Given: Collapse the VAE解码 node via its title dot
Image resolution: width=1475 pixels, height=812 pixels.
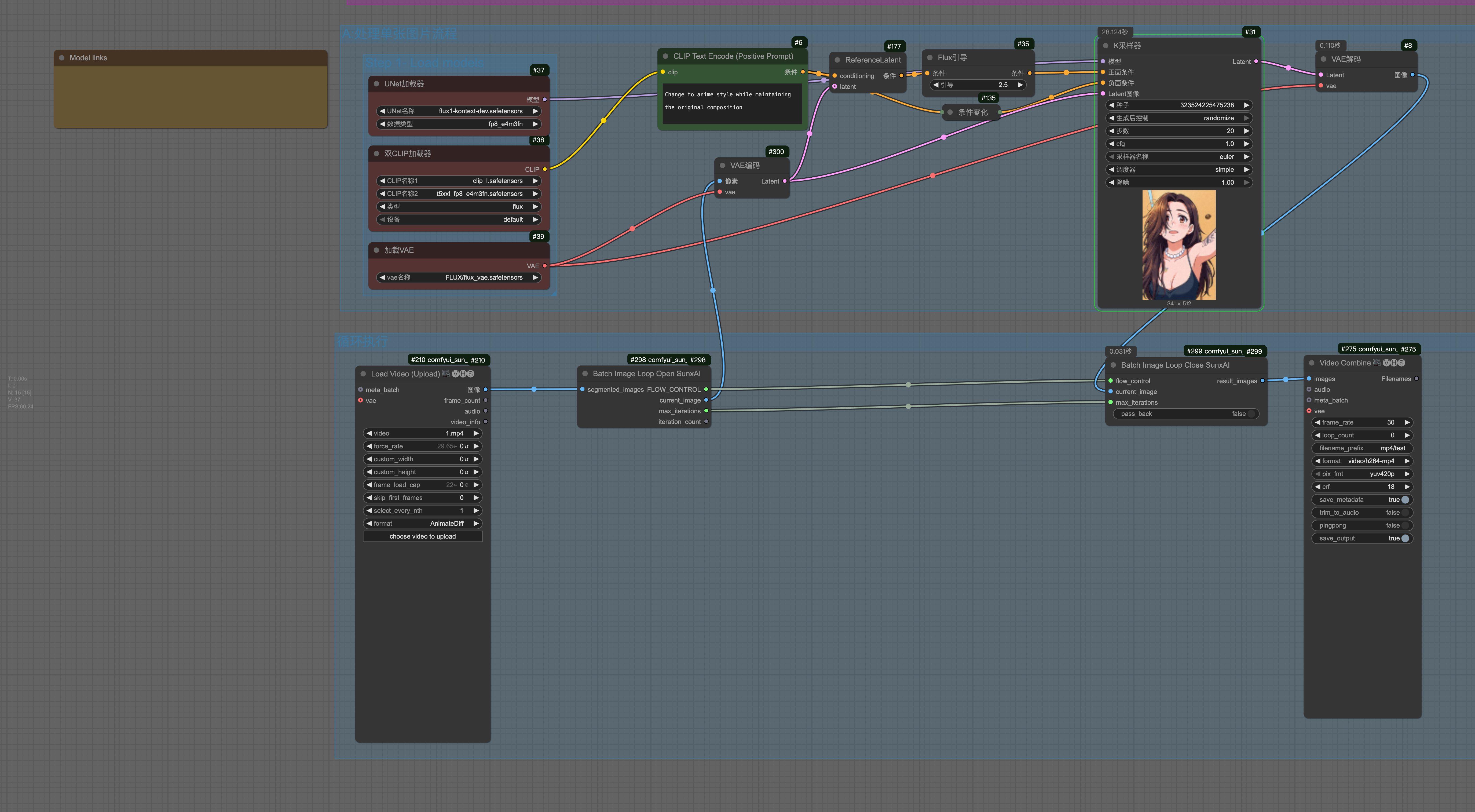Looking at the screenshot, I should [x=1323, y=59].
